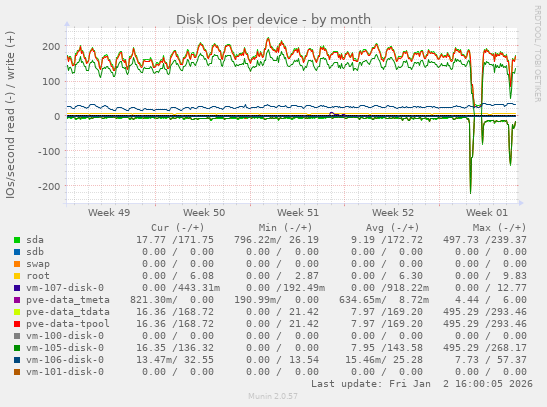Select the vm-106-disk-0 legend label
Image resolution: width=547 pixels, height=407 pixels.
[x=65, y=360]
